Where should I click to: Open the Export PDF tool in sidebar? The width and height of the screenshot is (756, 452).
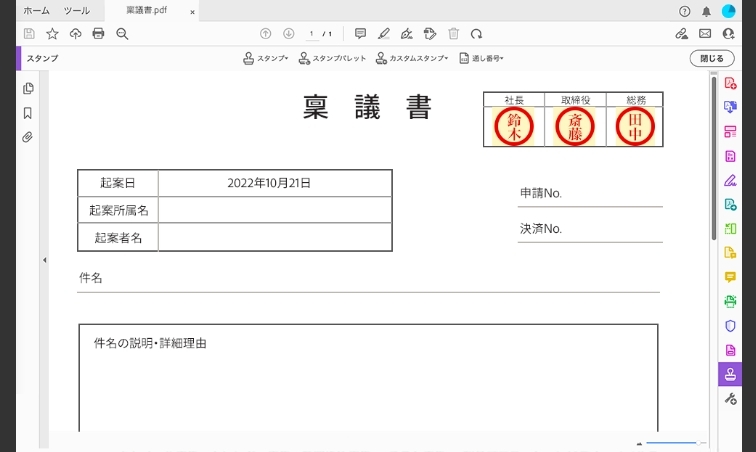click(x=730, y=107)
